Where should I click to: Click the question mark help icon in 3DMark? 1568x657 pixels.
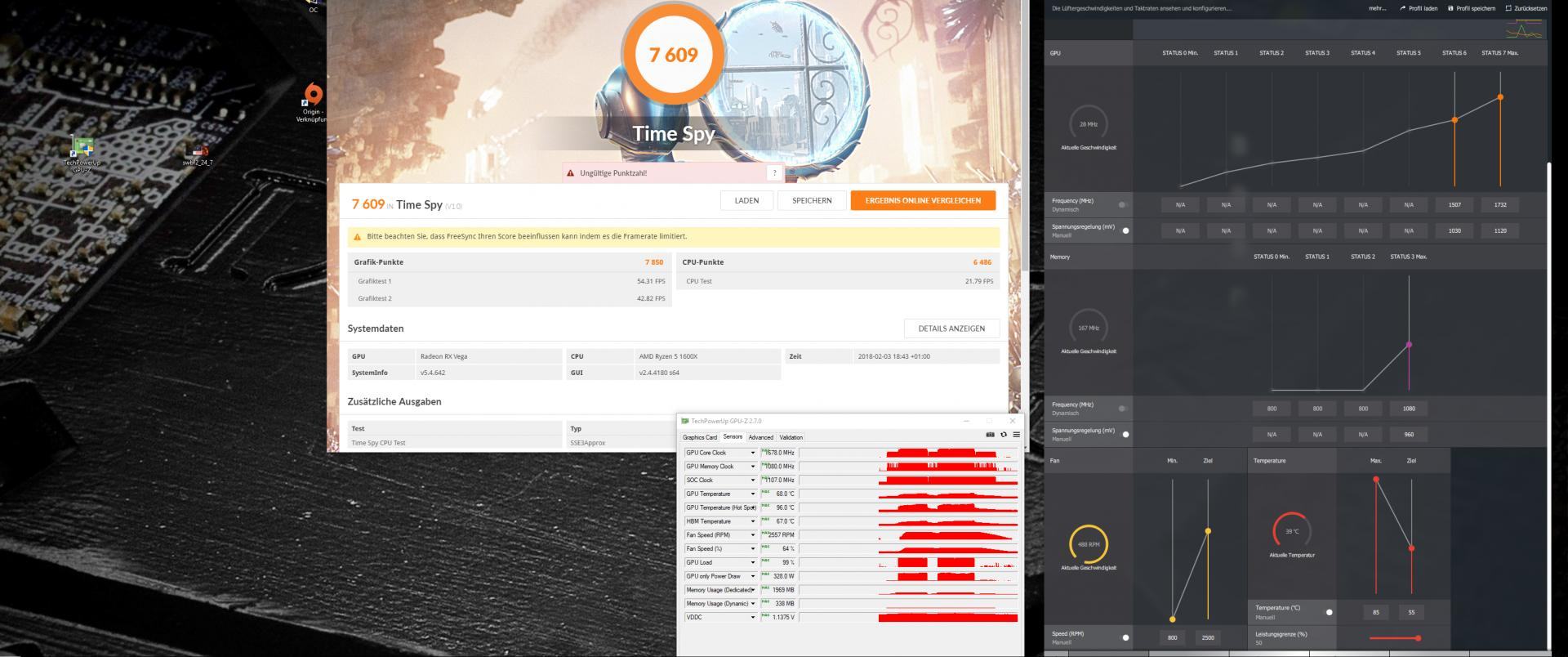tap(774, 173)
